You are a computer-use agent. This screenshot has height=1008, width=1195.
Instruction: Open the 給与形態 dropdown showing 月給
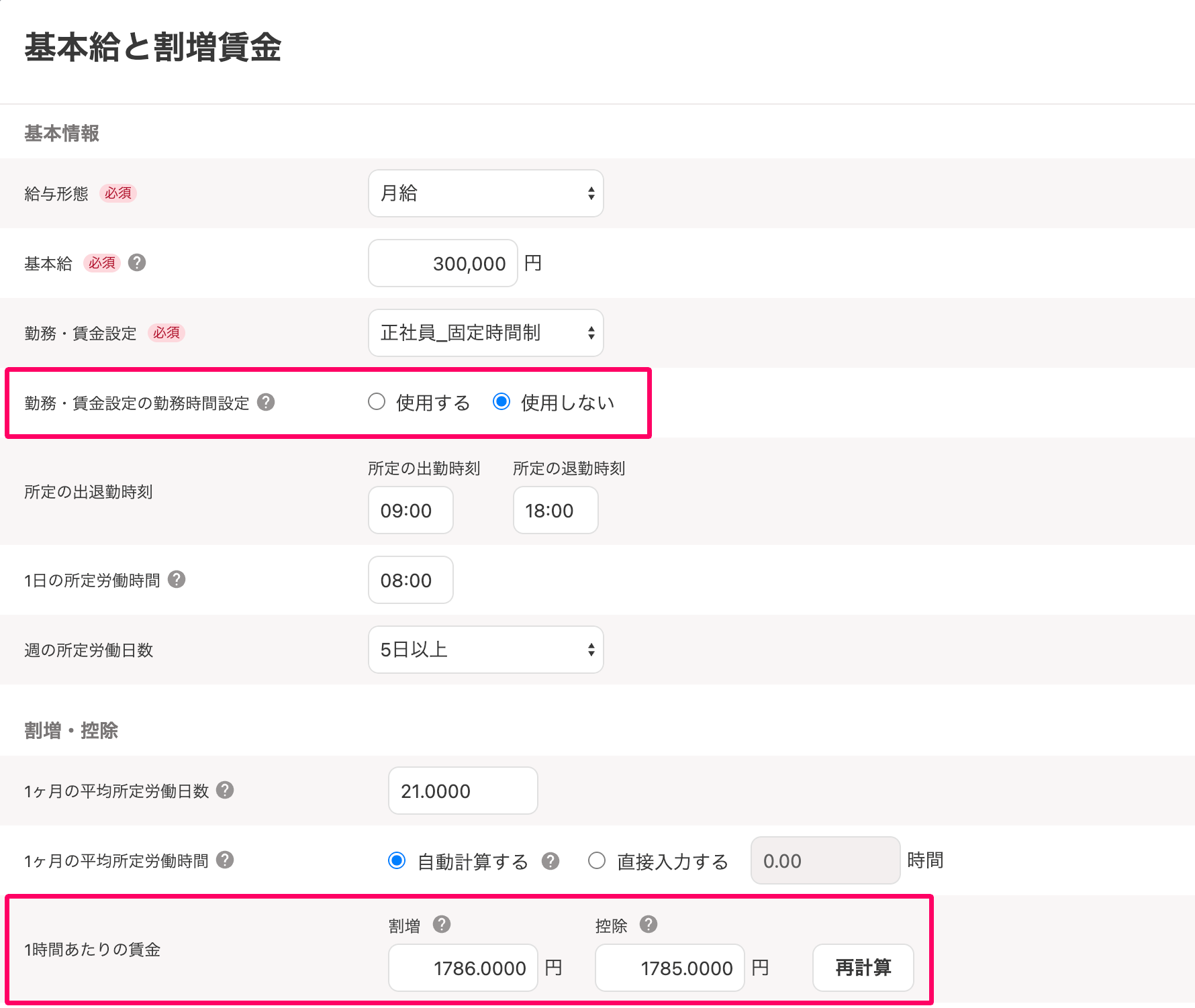(x=486, y=193)
